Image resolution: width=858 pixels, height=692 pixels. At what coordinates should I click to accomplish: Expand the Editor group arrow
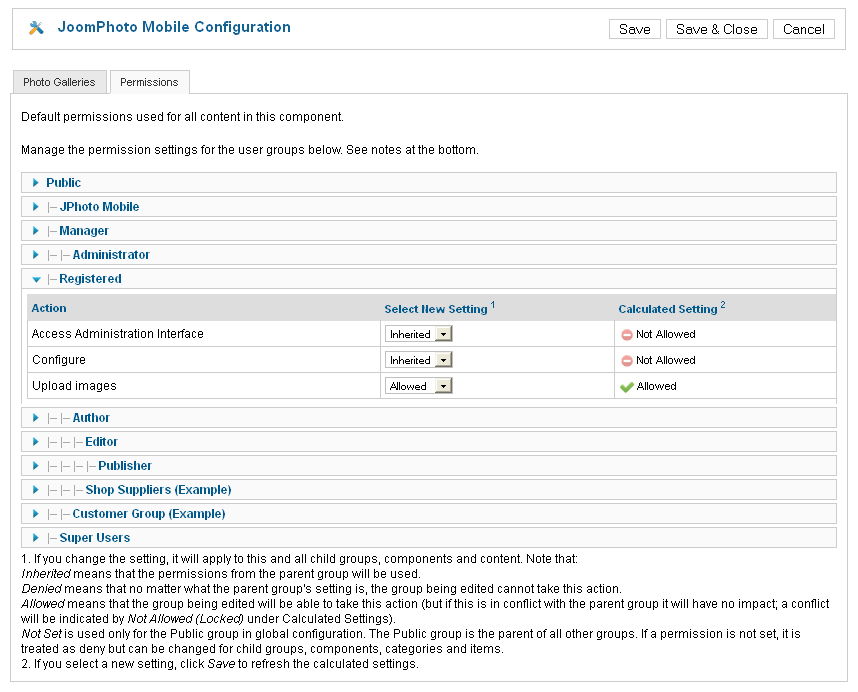(36, 442)
